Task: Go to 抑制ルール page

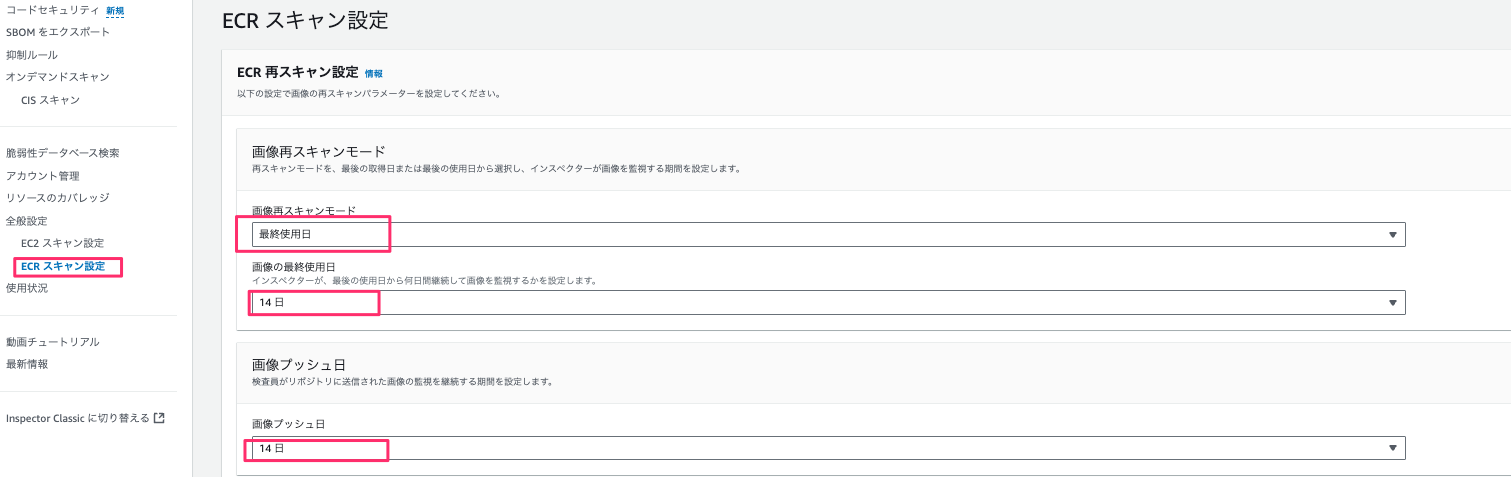Action: 32,55
